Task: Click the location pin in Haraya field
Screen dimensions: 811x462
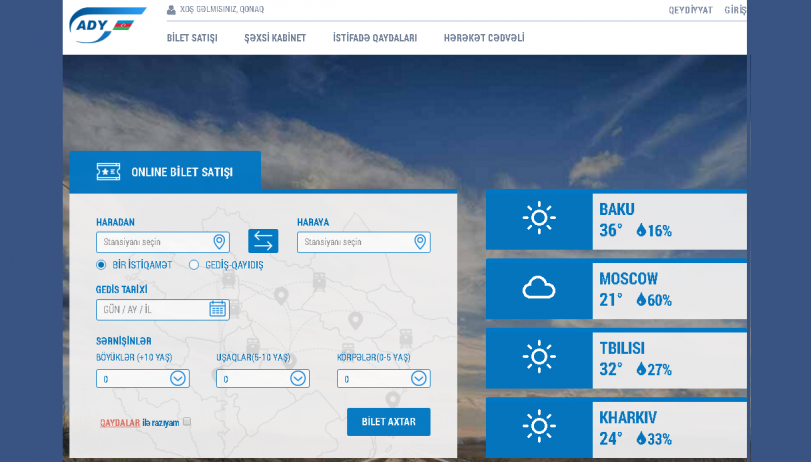Action: [x=420, y=242]
